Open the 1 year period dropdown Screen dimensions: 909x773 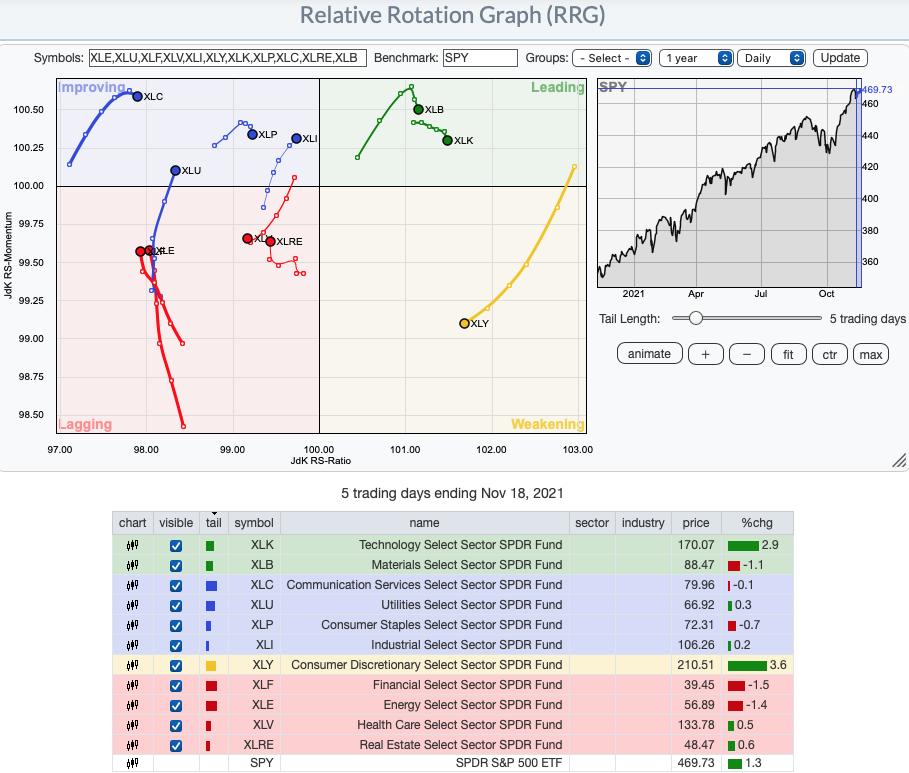[696, 58]
